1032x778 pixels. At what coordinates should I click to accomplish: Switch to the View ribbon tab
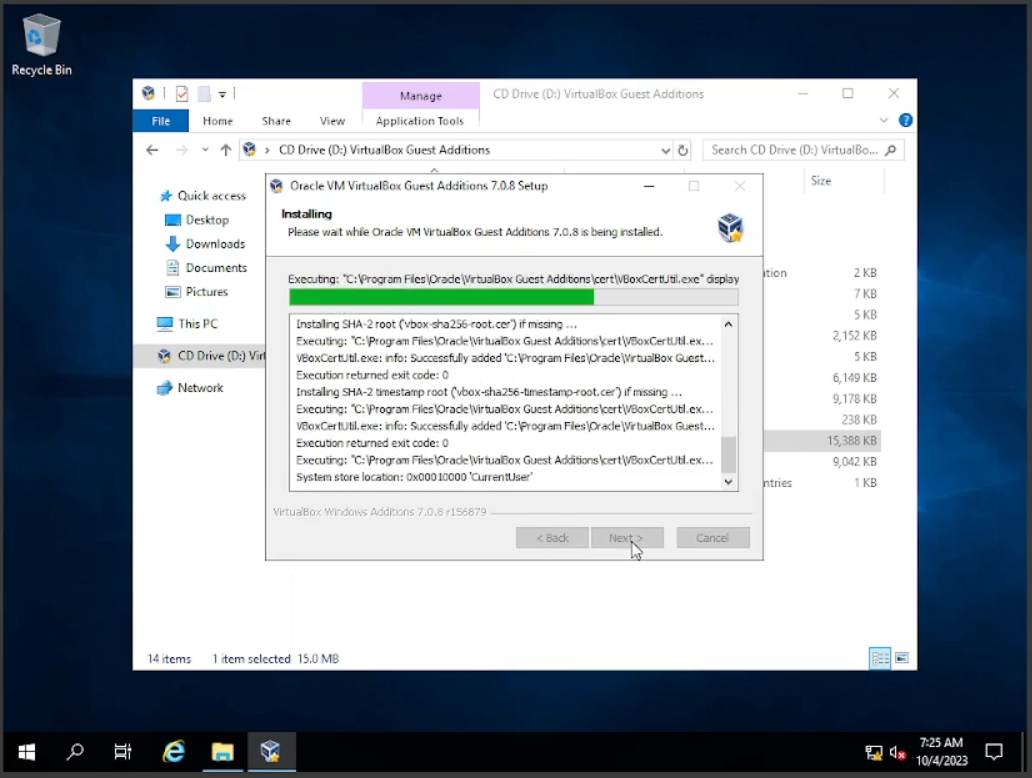332,121
